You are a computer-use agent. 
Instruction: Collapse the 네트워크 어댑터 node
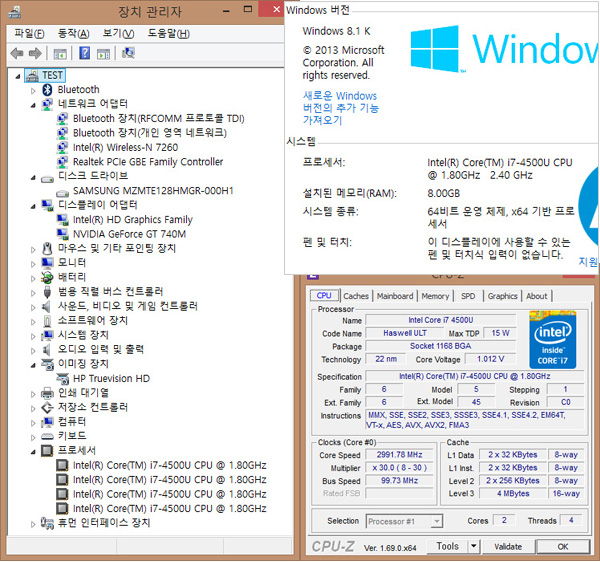point(33,105)
